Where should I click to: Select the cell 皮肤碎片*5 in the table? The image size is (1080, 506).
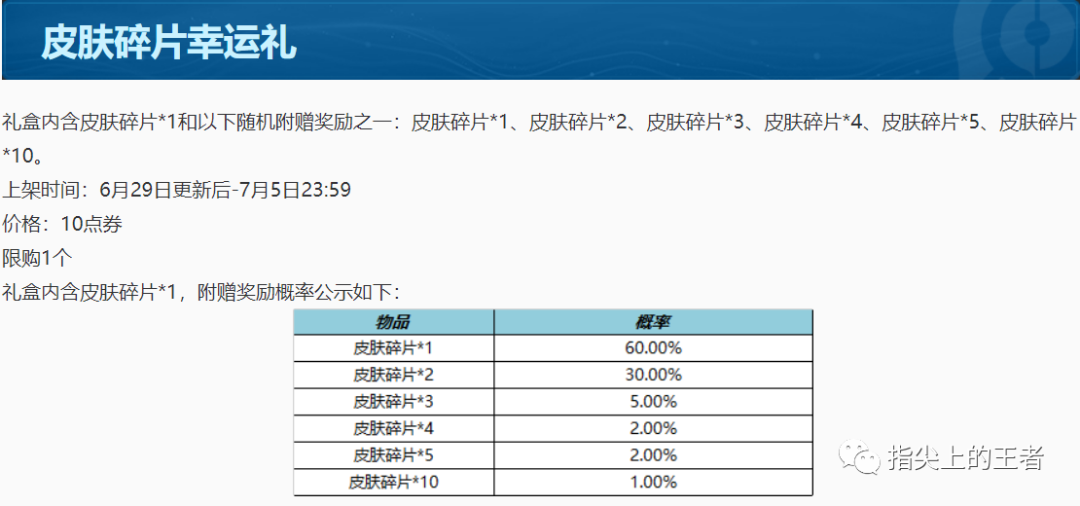pos(393,455)
